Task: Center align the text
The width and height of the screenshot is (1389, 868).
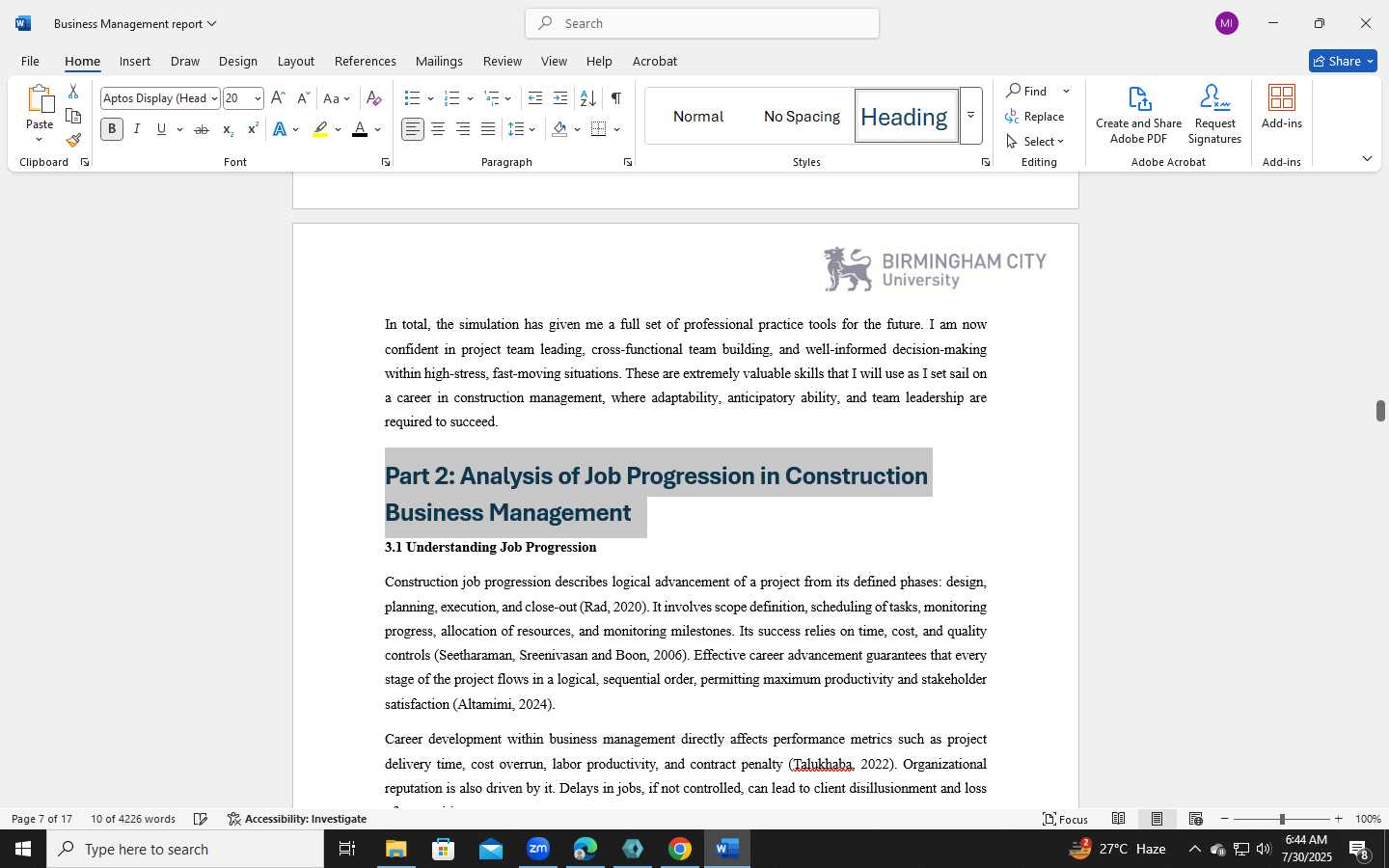Action: 438,129
